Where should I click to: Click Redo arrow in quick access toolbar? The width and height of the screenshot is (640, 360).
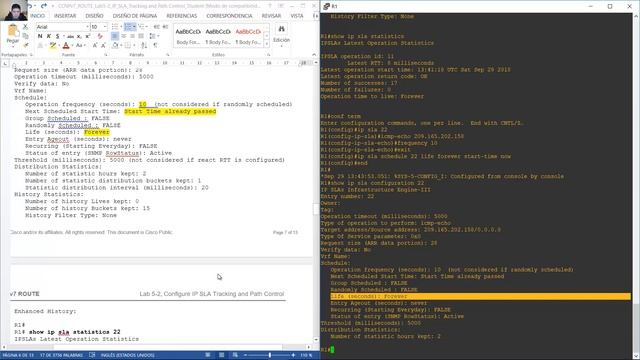click(x=44, y=6)
